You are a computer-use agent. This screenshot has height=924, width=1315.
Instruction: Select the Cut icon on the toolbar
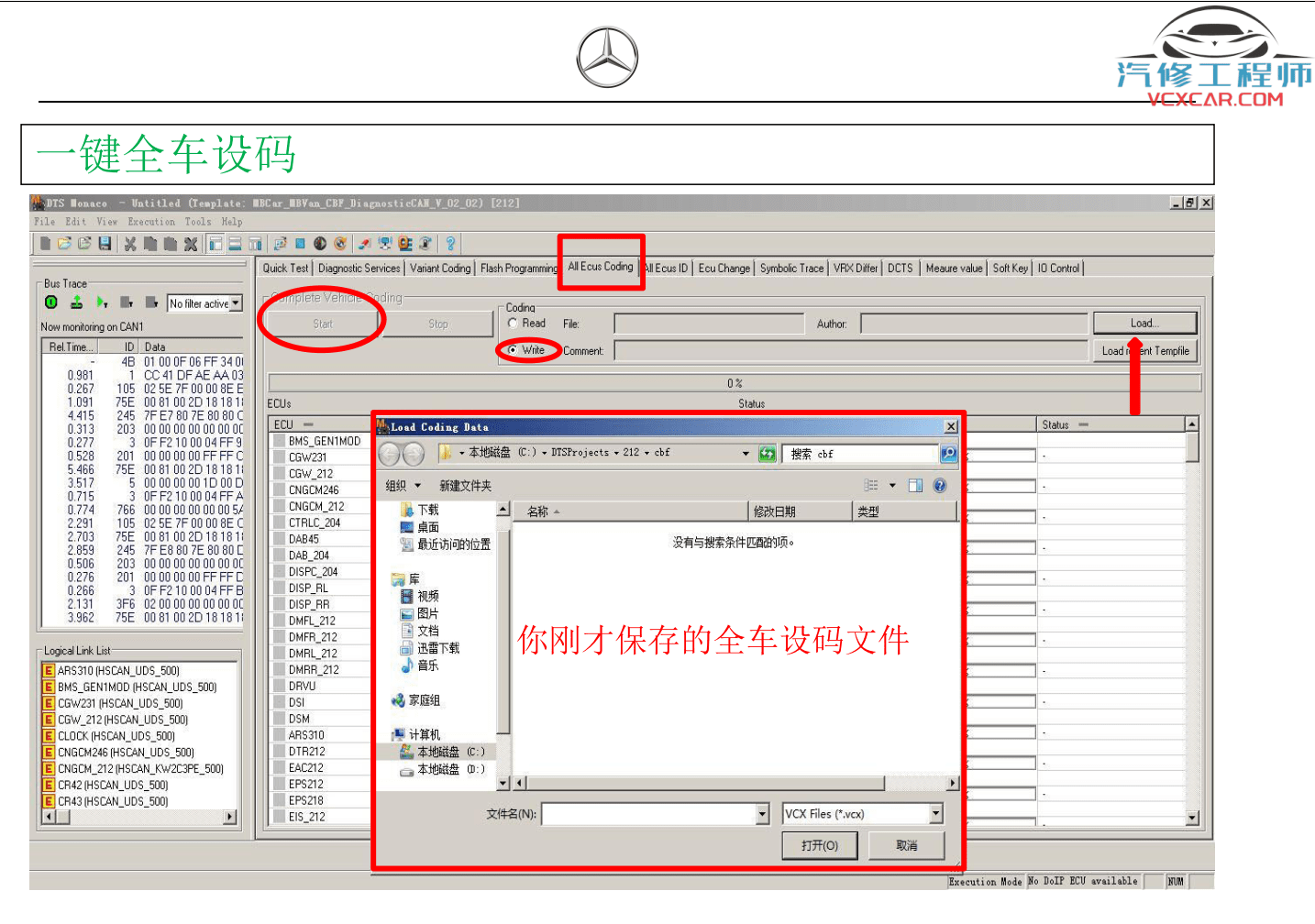[x=131, y=243]
